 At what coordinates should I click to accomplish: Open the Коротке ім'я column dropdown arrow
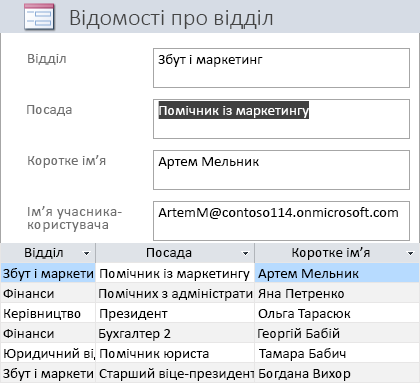[x=411, y=254]
